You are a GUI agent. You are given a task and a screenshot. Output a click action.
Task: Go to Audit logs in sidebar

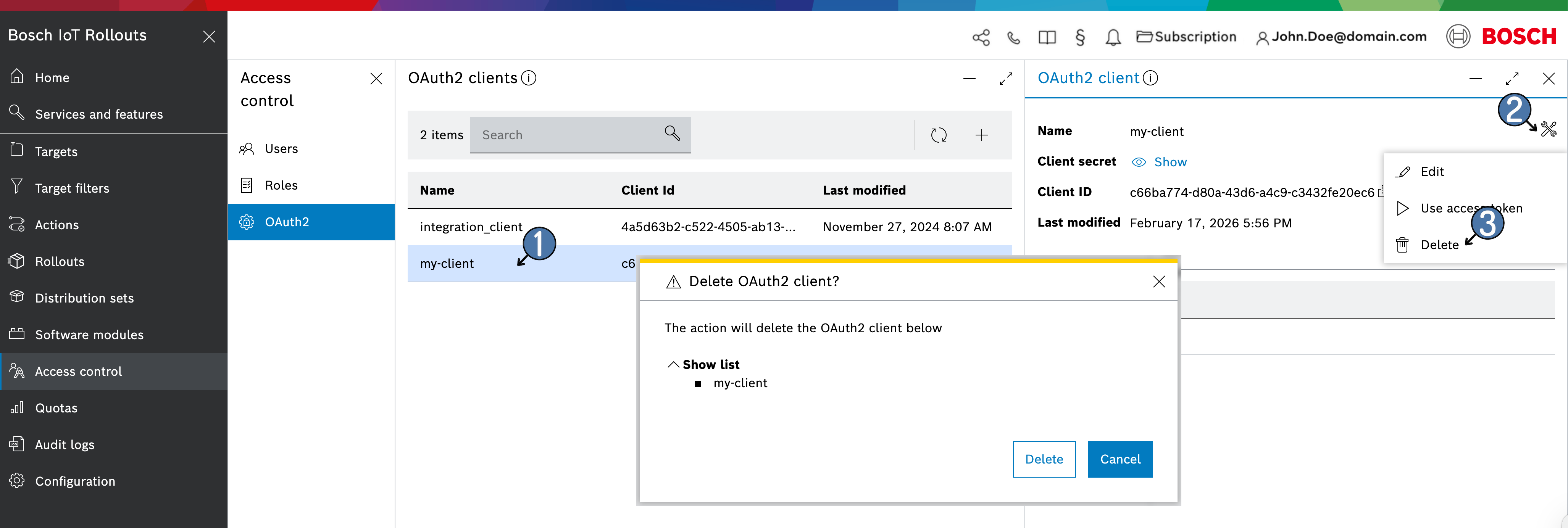[65, 445]
